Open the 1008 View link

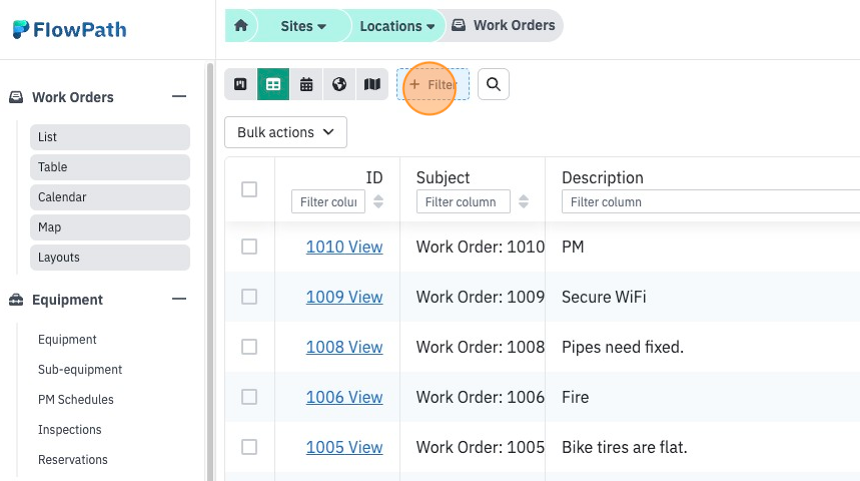pyautogui.click(x=344, y=347)
